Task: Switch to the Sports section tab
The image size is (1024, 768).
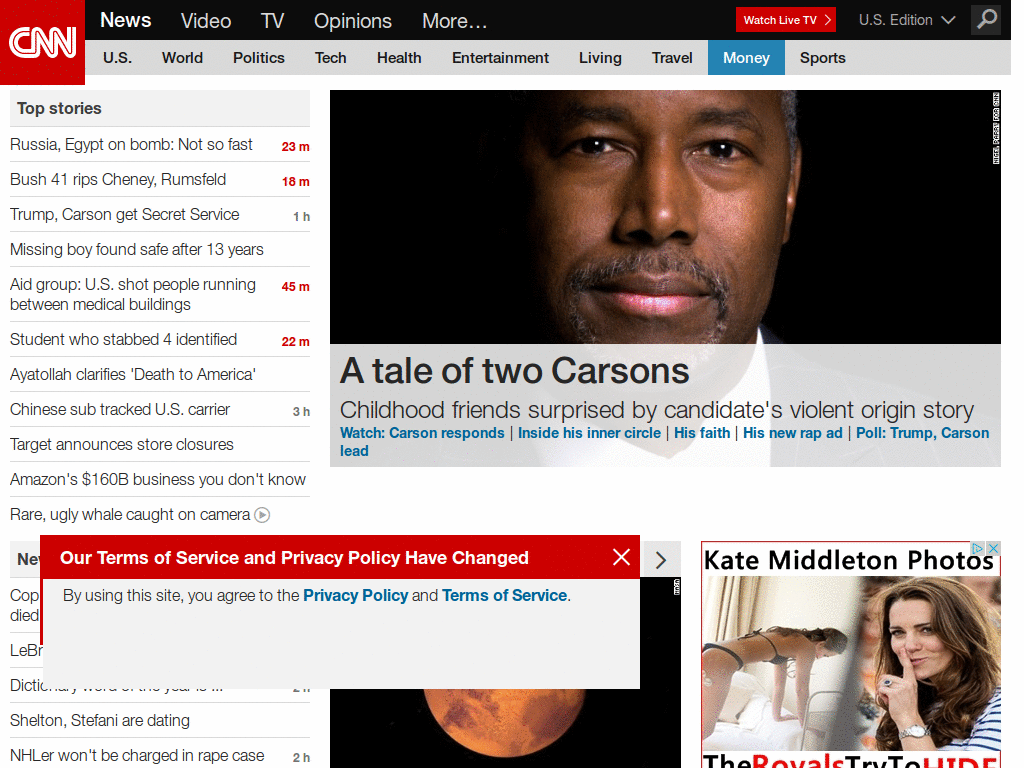Action: point(822,58)
